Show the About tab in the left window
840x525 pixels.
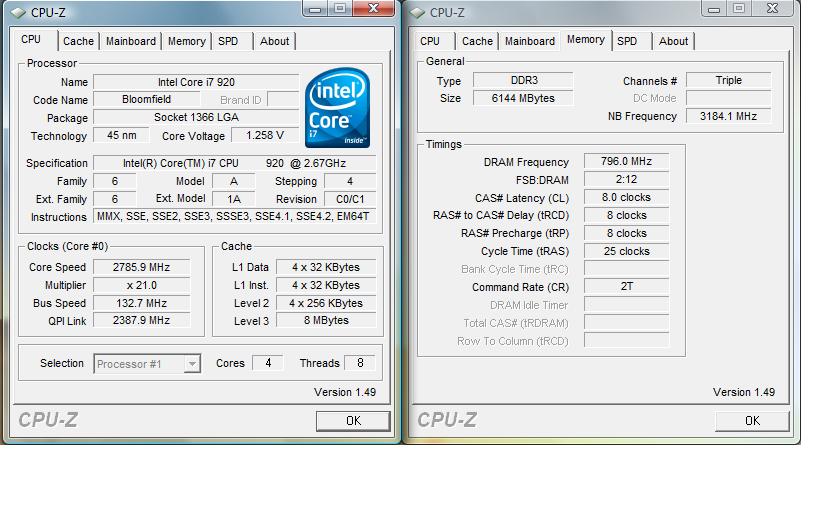point(274,41)
